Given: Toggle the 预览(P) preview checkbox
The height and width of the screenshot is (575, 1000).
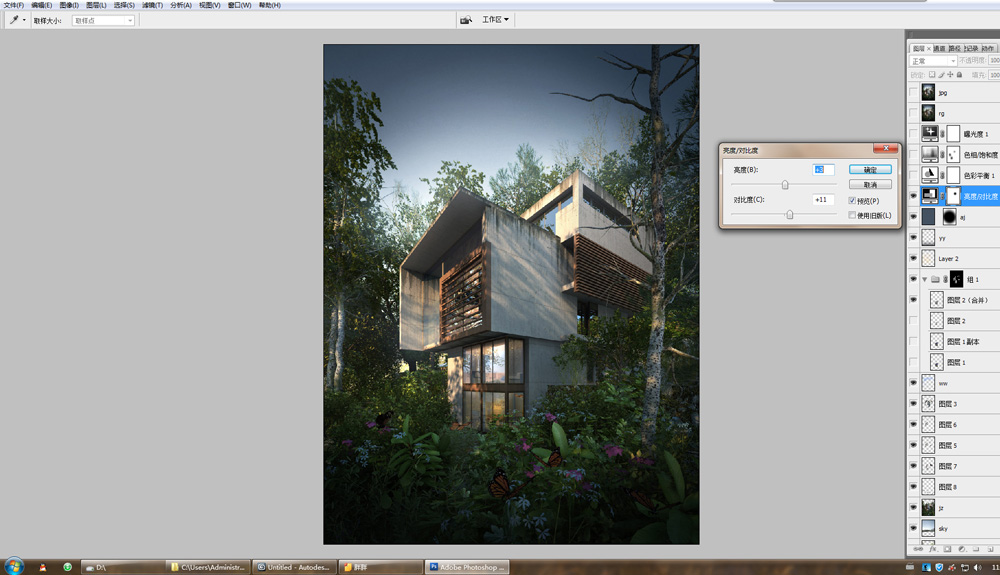Looking at the screenshot, I should pos(852,200).
